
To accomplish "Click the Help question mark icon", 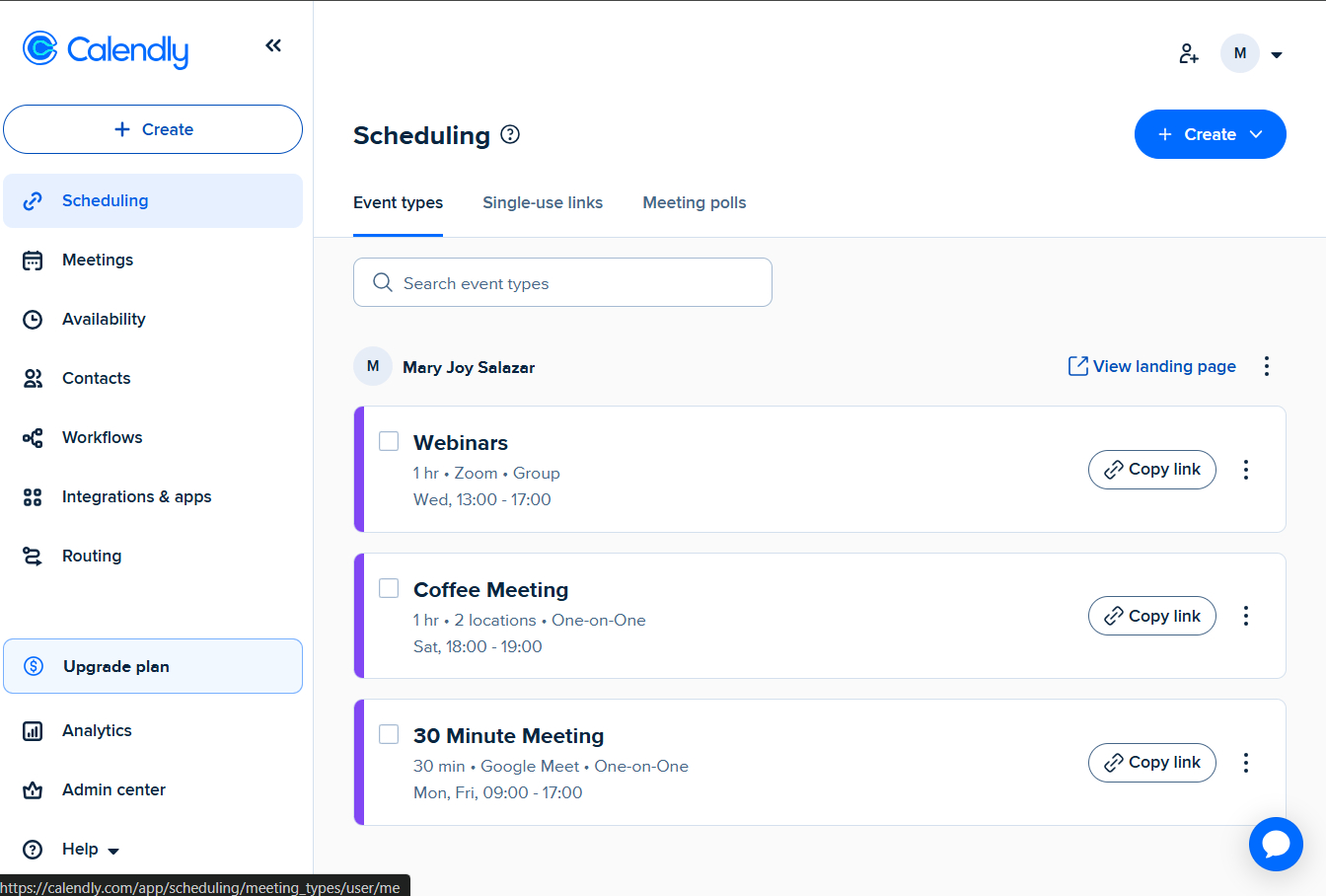I will [x=33, y=850].
